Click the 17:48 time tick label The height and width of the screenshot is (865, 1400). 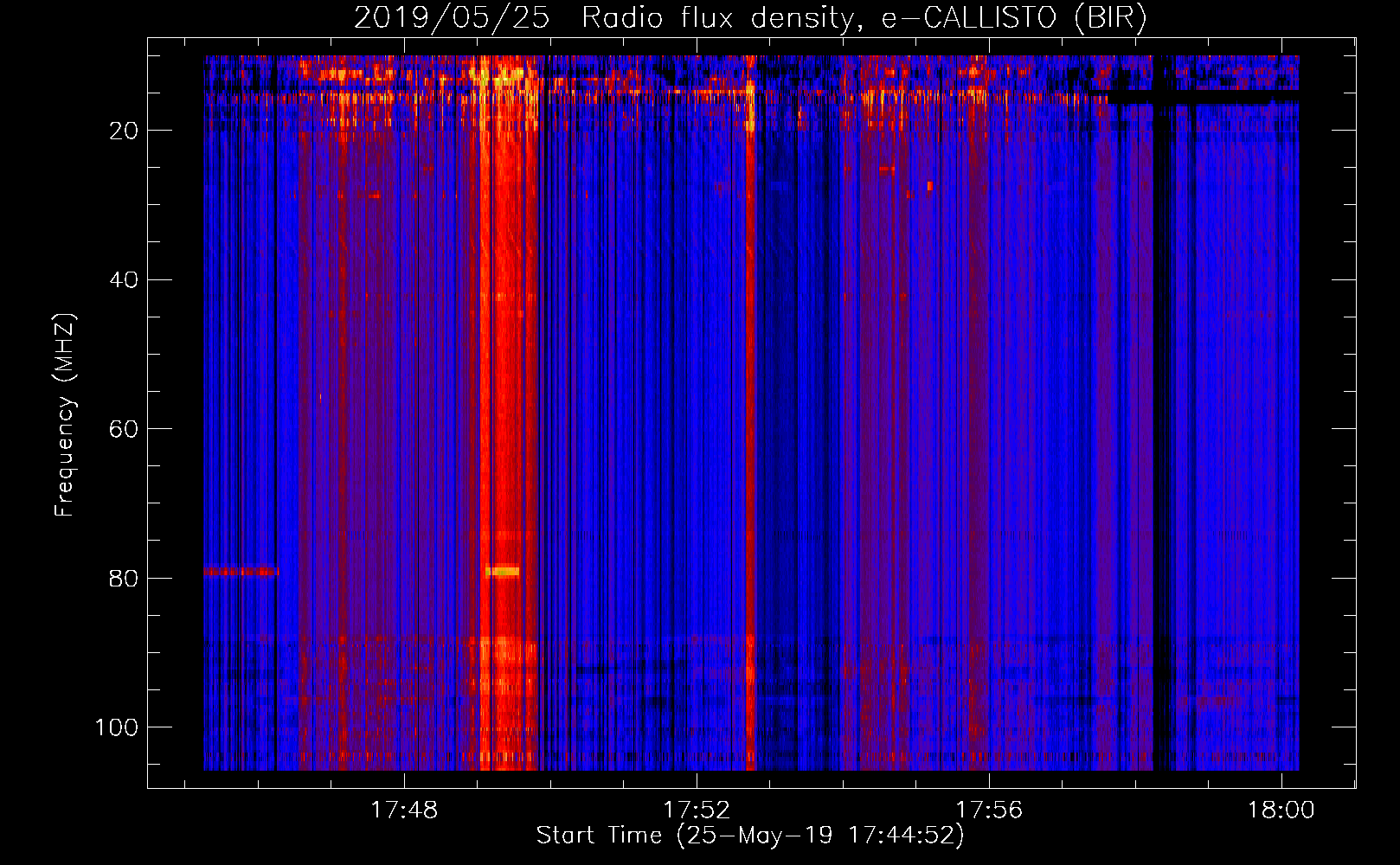[x=404, y=810]
